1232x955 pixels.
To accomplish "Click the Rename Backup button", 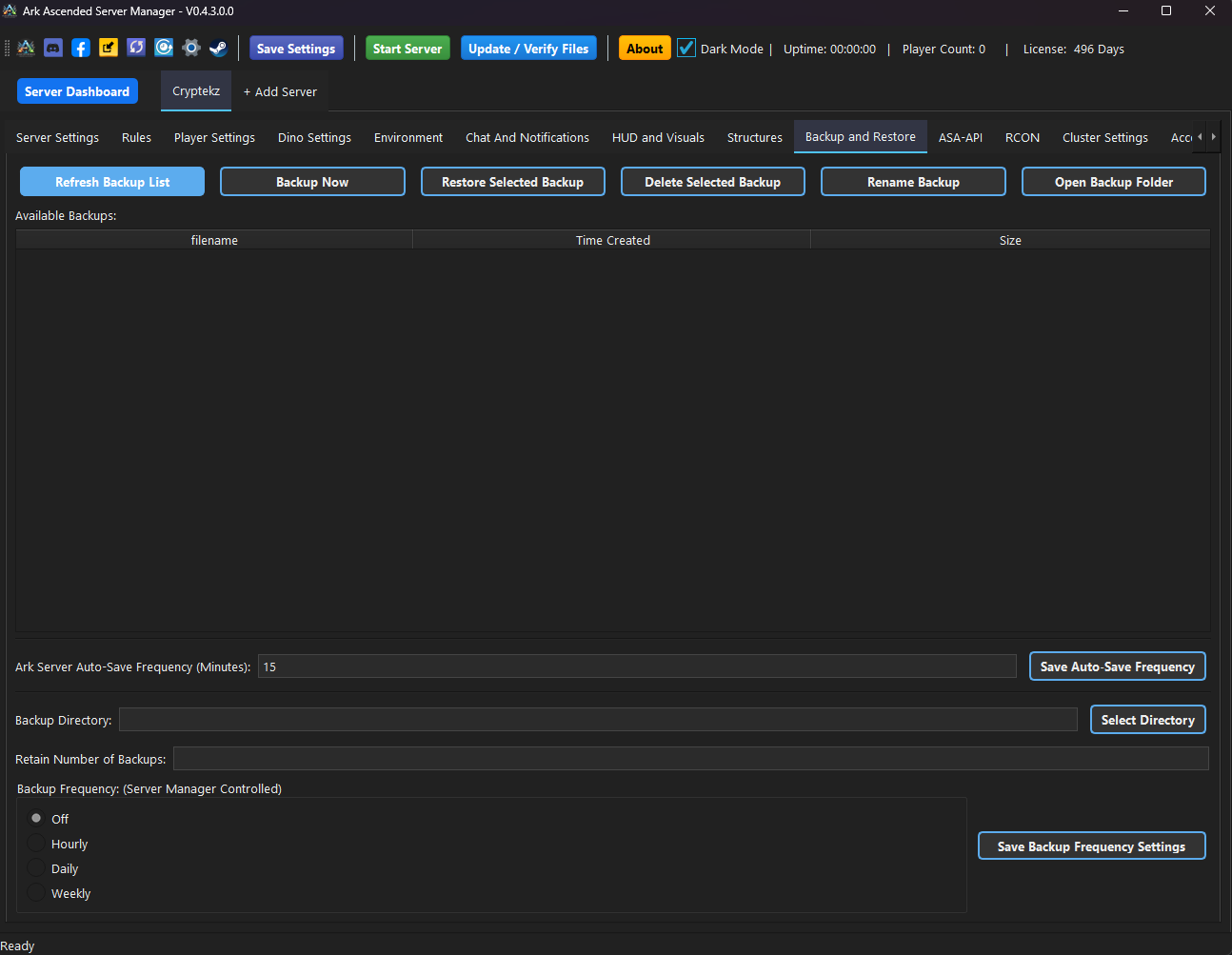I will [x=913, y=182].
